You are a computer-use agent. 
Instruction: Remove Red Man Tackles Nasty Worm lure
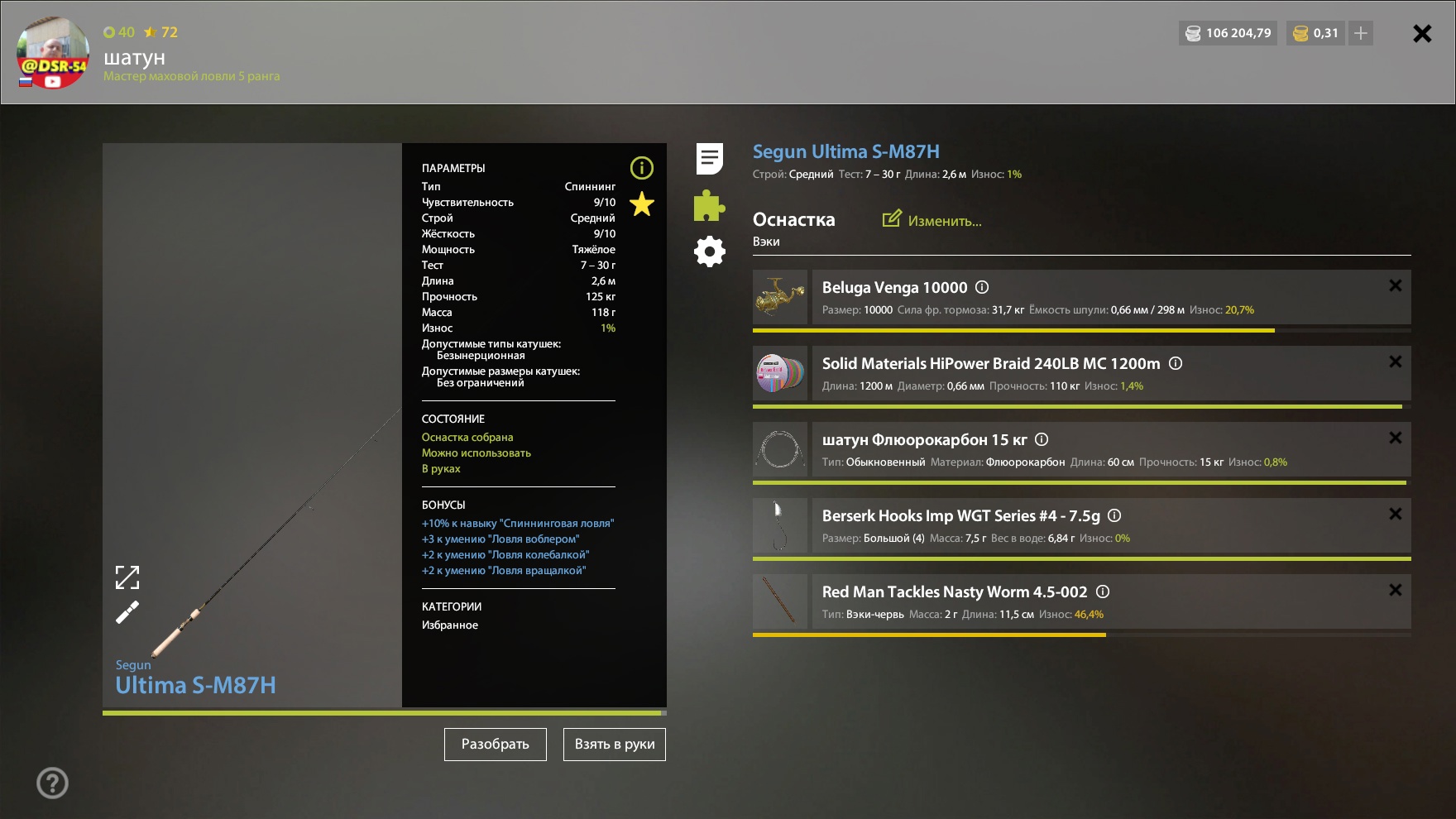click(1396, 590)
